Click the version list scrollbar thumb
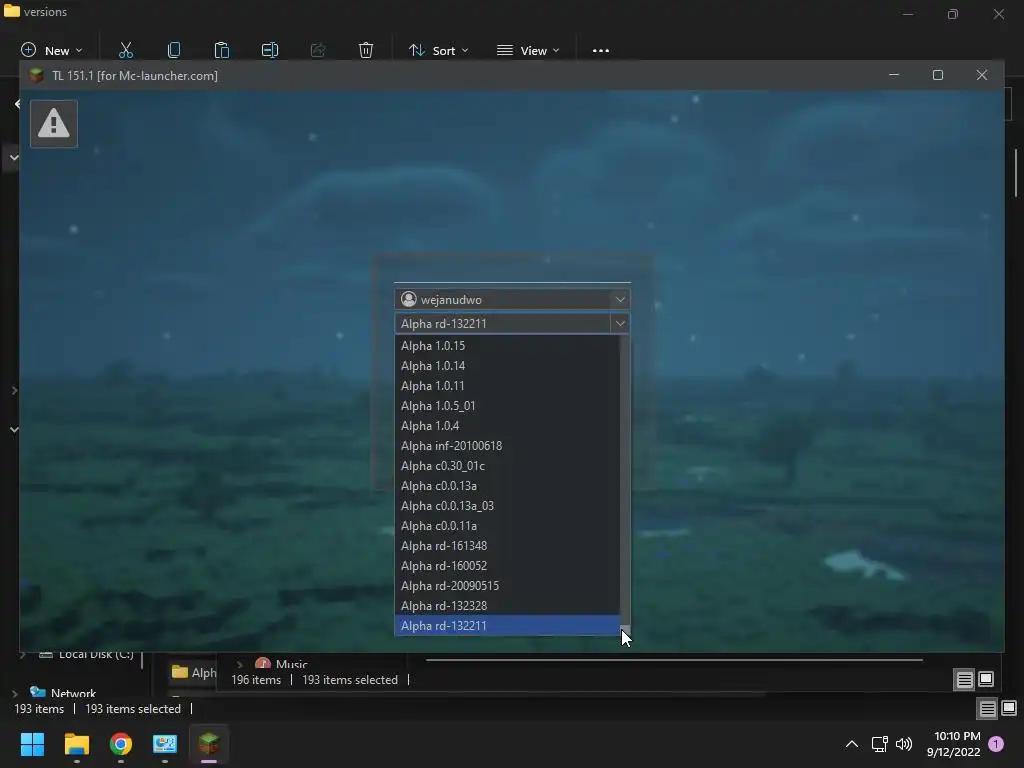Image resolution: width=1024 pixels, height=768 pixels. 625,630
